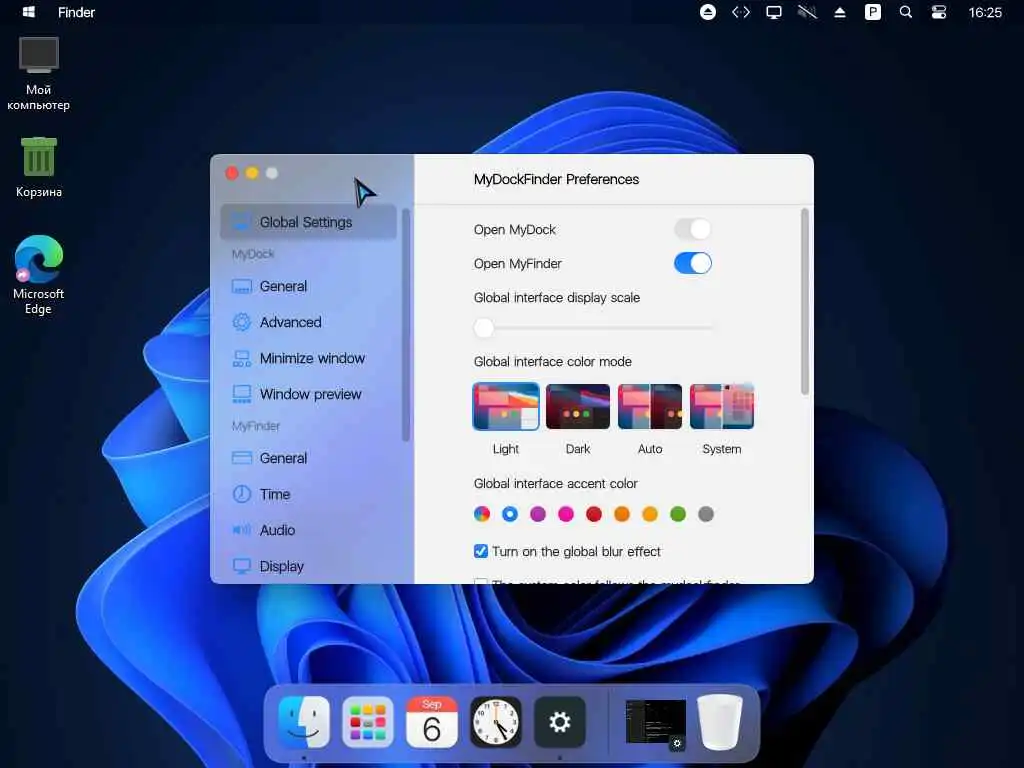Screen dimensions: 1024x768
Task: Open the Windows logo menu
Action: [x=29, y=12]
